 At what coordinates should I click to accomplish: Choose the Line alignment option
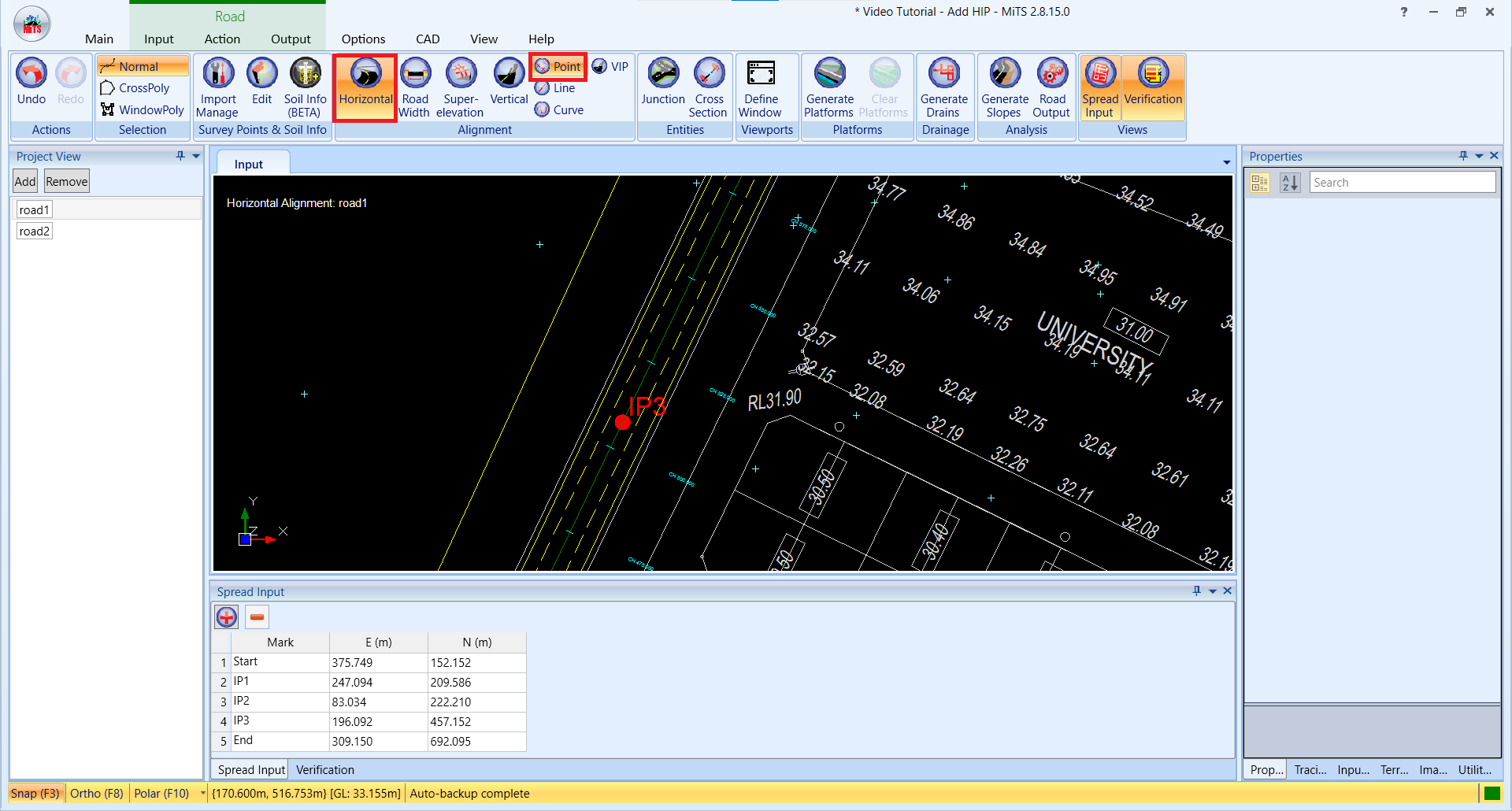click(x=555, y=88)
